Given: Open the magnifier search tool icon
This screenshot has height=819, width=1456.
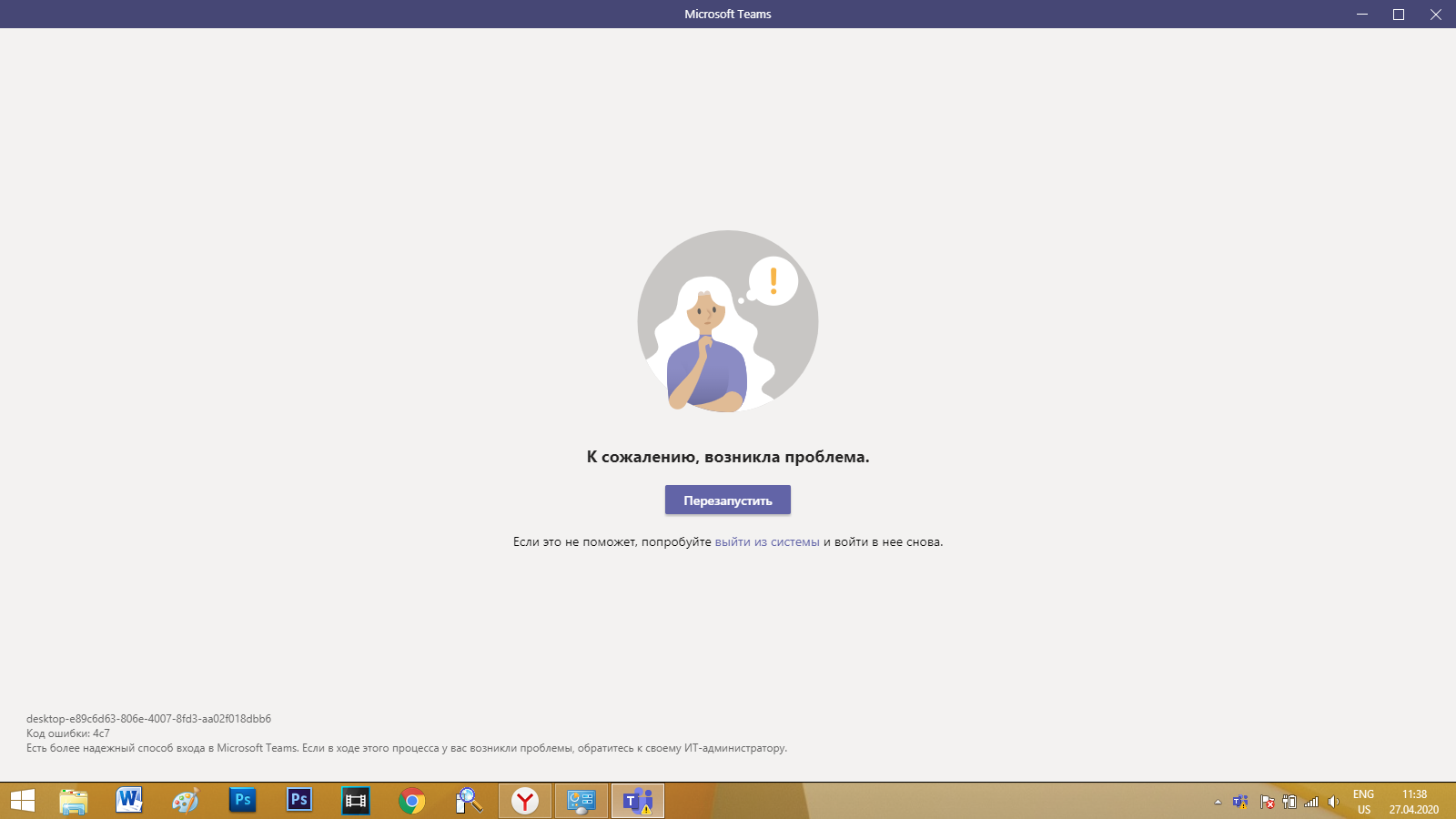Looking at the screenshot, I should pos(469,801).
